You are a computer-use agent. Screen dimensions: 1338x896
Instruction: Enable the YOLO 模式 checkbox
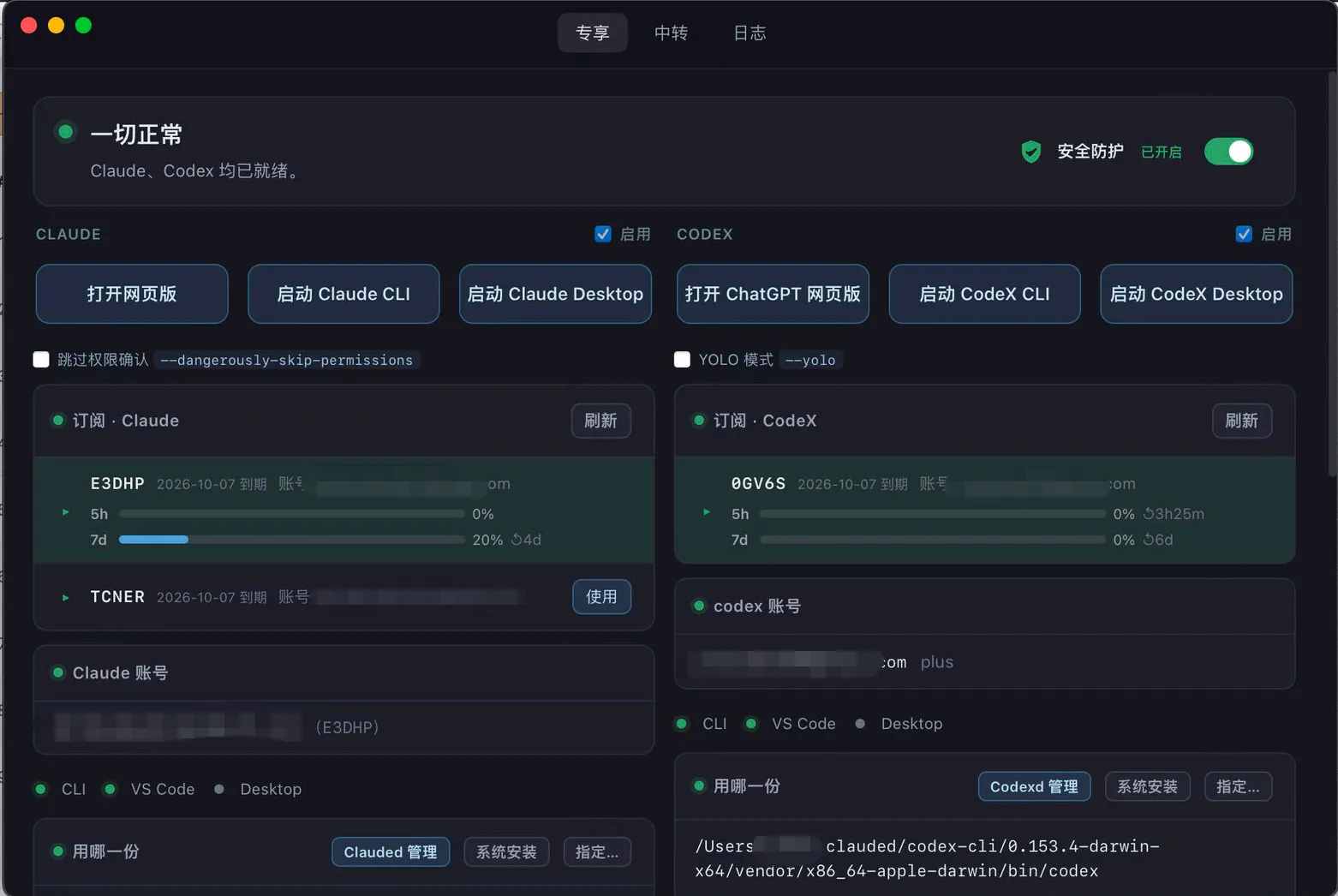pyautogui.click(x=682, y=360)
